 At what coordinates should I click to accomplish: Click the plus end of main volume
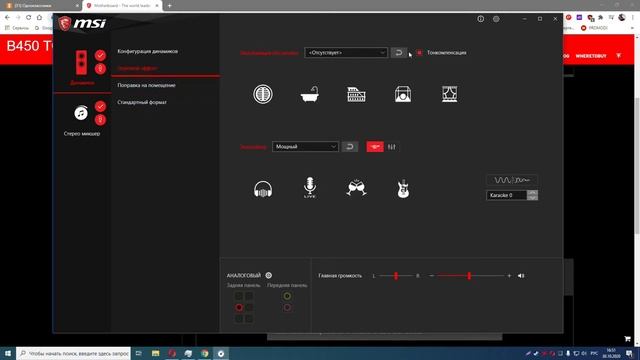509,276
